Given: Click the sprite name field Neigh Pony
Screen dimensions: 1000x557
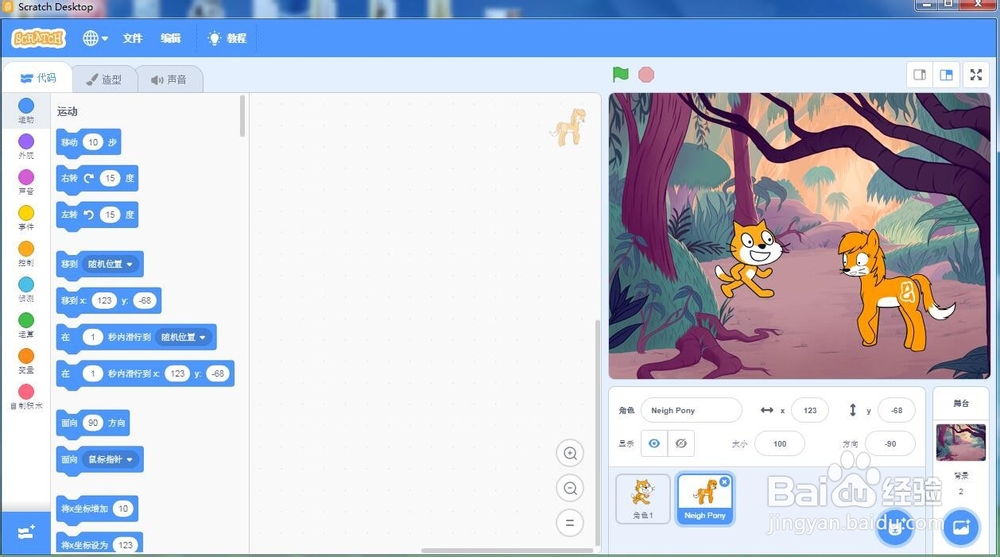Looking at the screenshot, I should [691, 410].
